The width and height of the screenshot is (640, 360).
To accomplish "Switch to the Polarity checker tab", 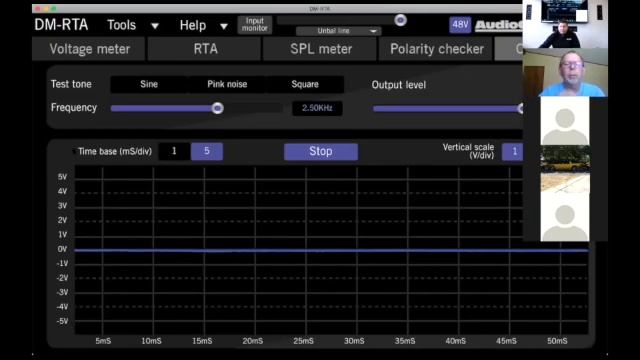I will 436,49.
